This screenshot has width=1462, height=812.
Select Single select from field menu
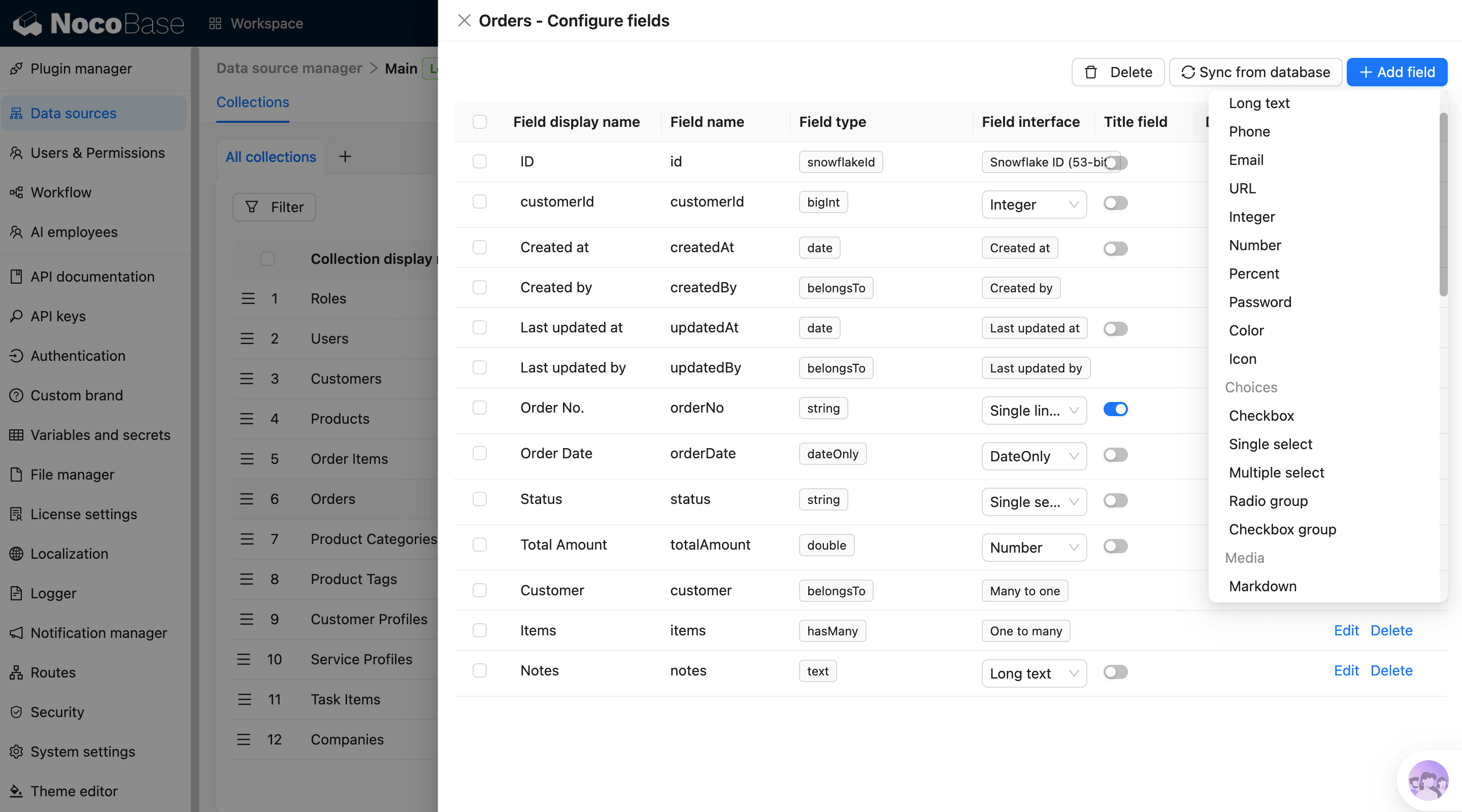pyautogui.click(x=1270, y=444)
